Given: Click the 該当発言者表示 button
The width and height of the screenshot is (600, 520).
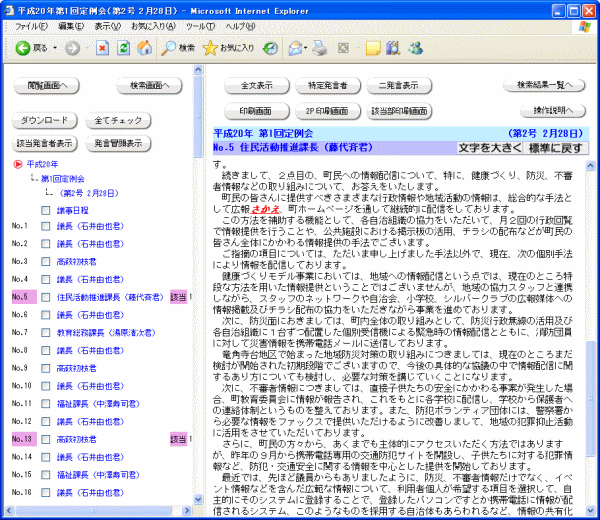Looking at the screenshot, I should [x=44, y=143].
